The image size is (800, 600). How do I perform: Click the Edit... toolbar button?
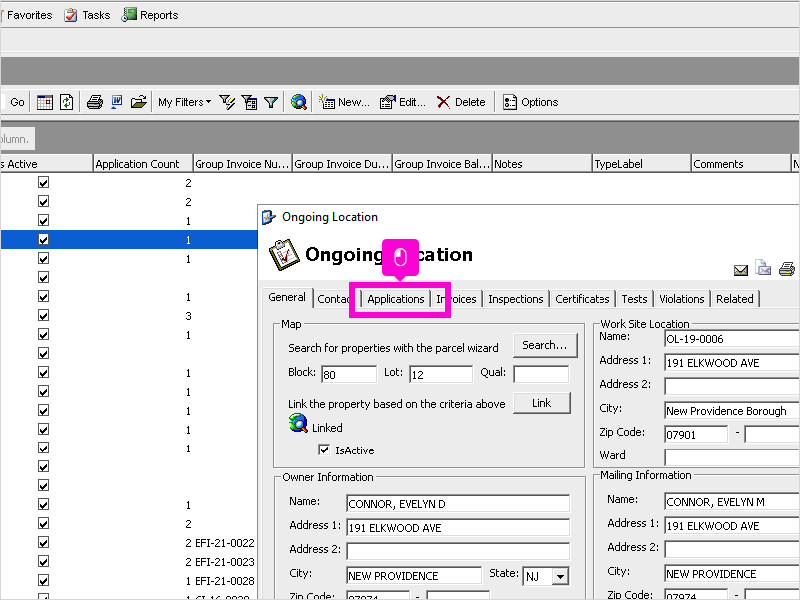(403, 102)
